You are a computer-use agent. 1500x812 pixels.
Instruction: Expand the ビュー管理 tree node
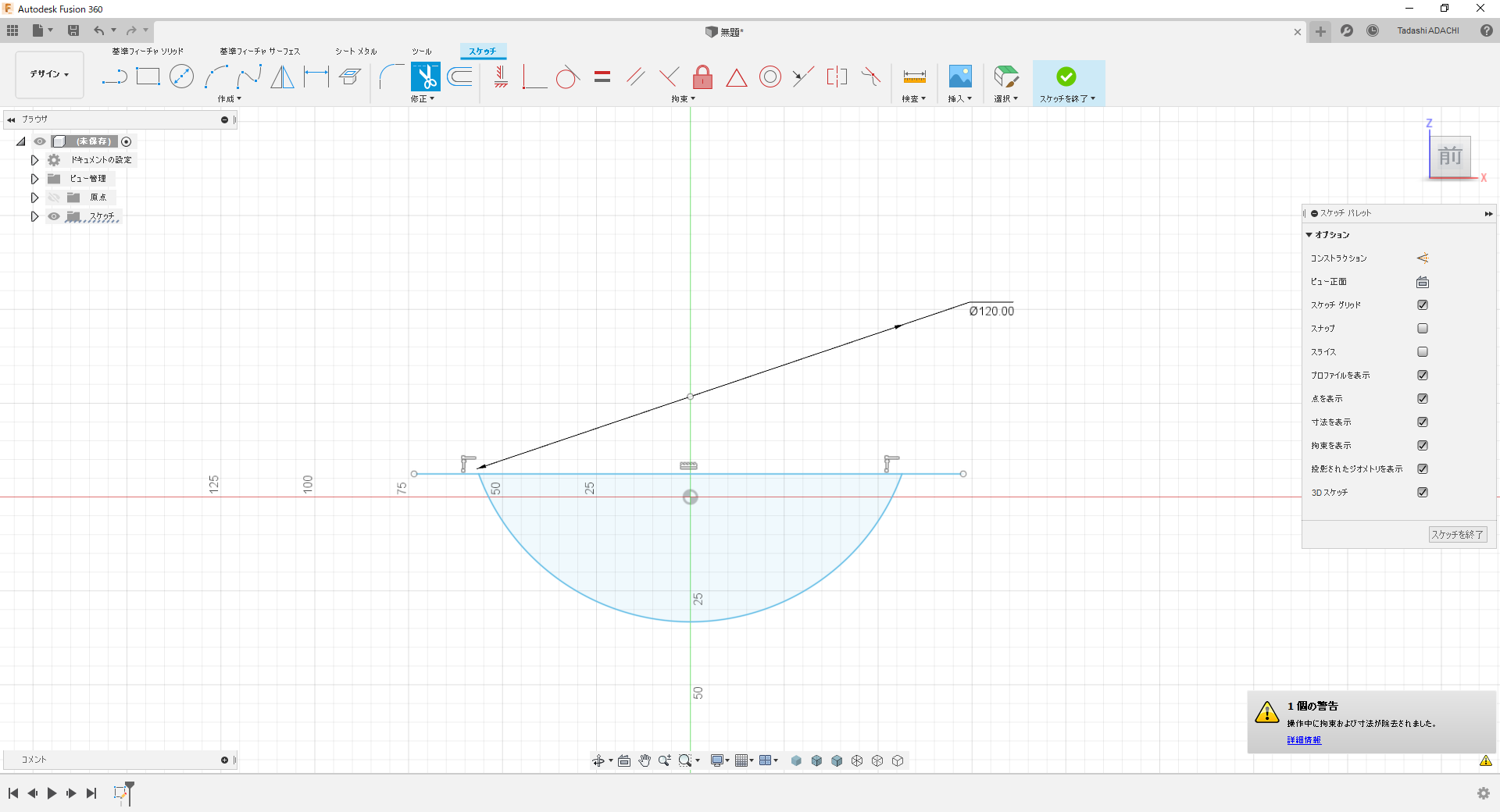(34, 179)
